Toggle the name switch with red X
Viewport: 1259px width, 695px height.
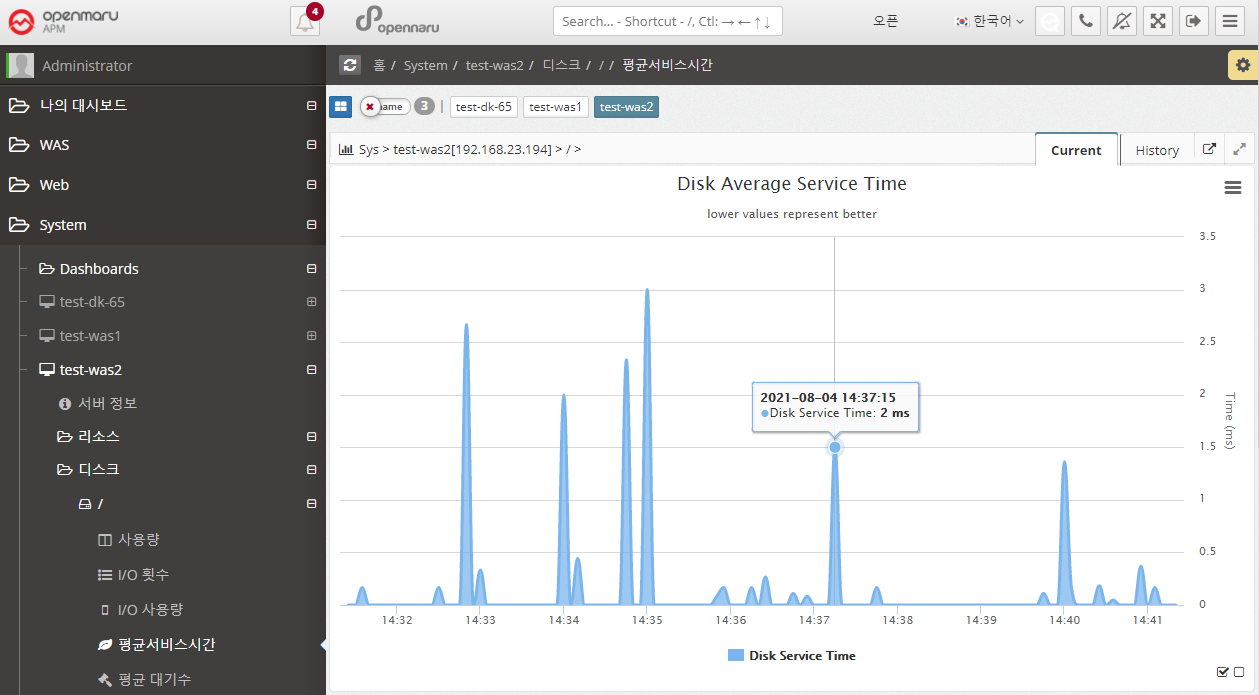point(384,106)
